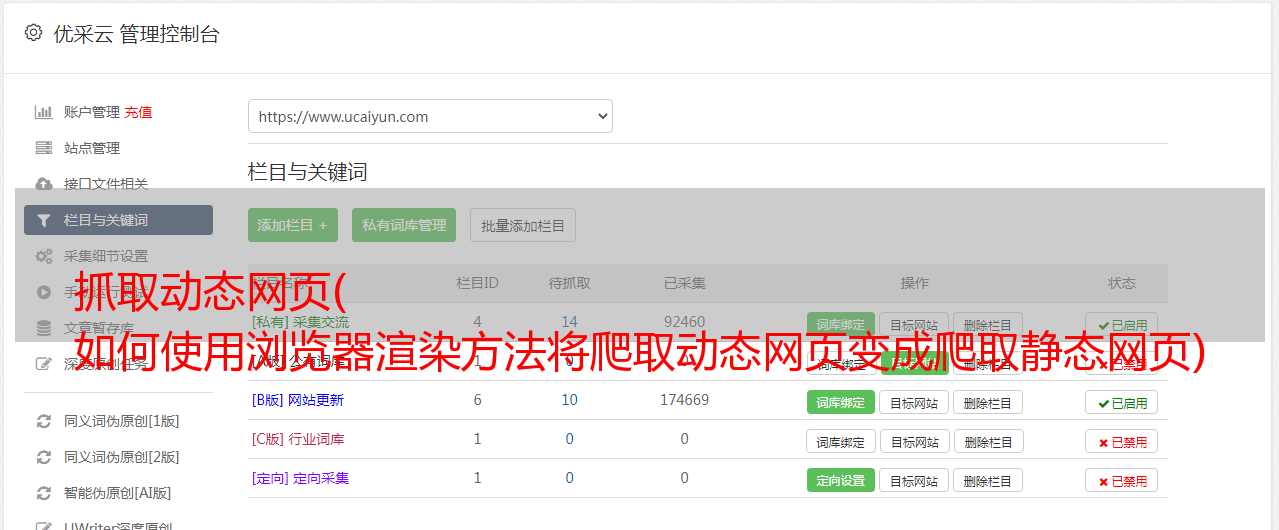This screenshot has width=1279, height=530.
Task: Click the 操作 column header
Action: (x=914, y=283)
